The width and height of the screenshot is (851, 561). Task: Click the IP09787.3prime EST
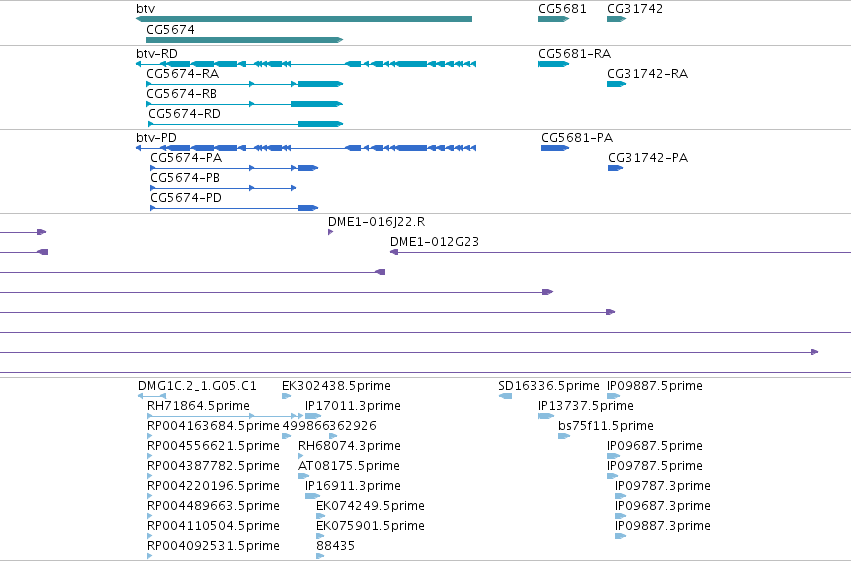tap(620, 496)
